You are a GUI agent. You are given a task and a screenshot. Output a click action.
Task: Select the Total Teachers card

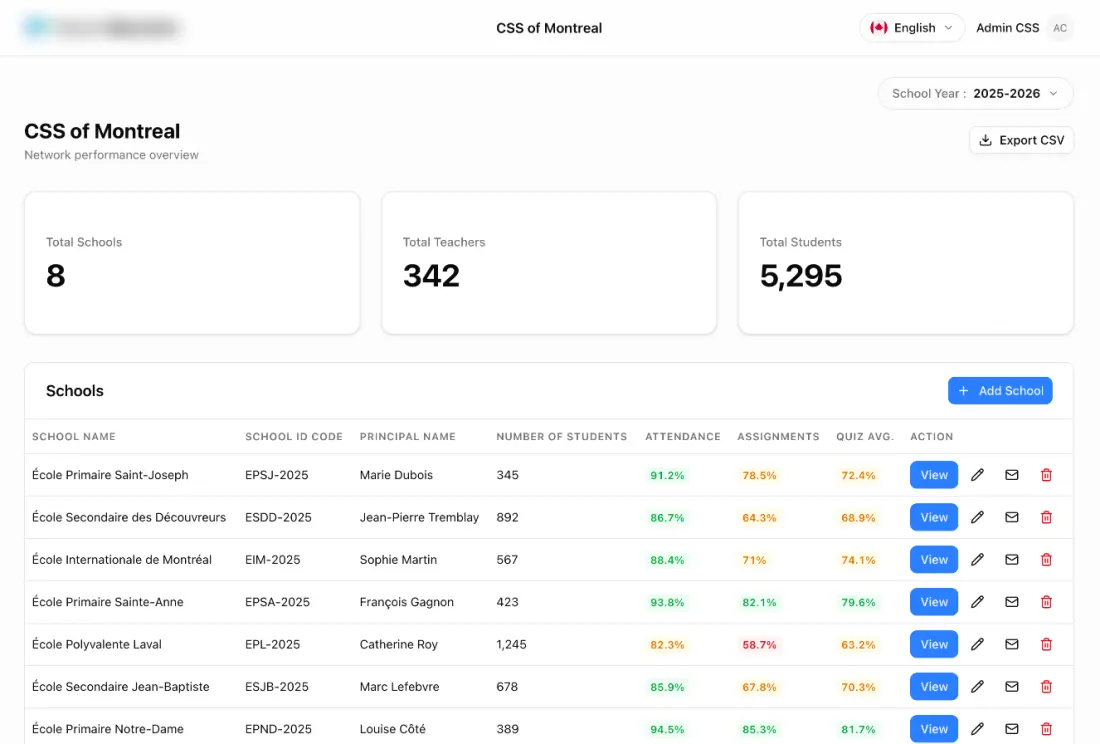pos(549,263)
